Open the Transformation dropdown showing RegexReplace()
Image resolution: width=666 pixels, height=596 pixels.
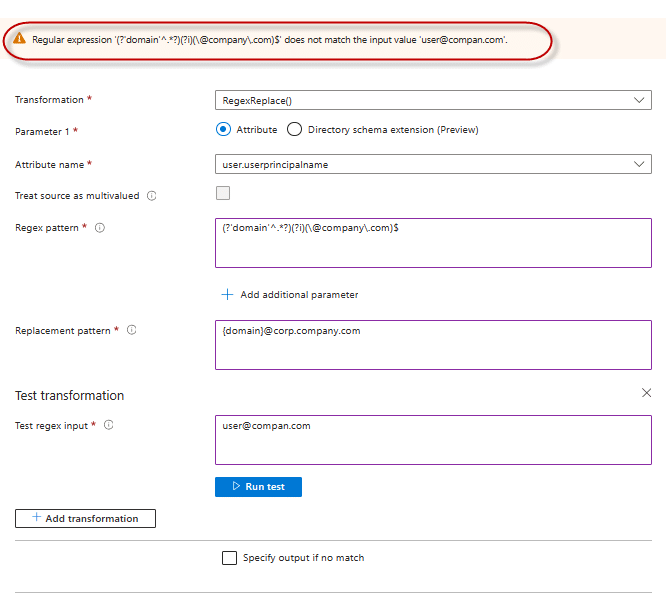432,100
